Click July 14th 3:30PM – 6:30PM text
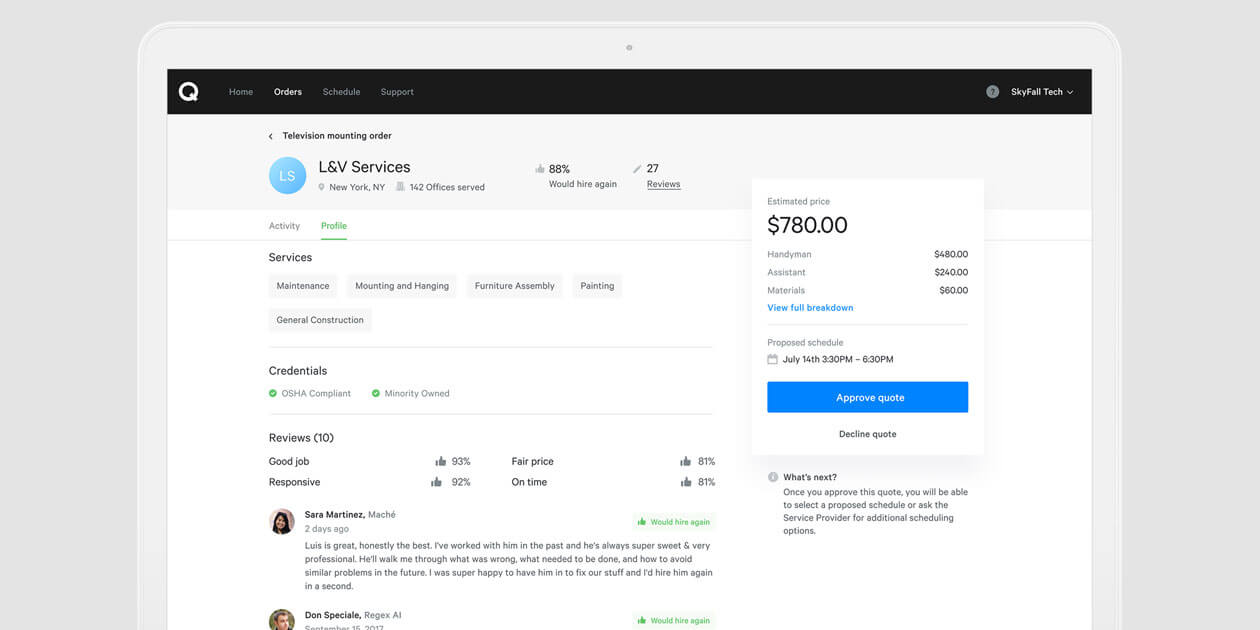The image size is (1260, 630). coord(838,359)
